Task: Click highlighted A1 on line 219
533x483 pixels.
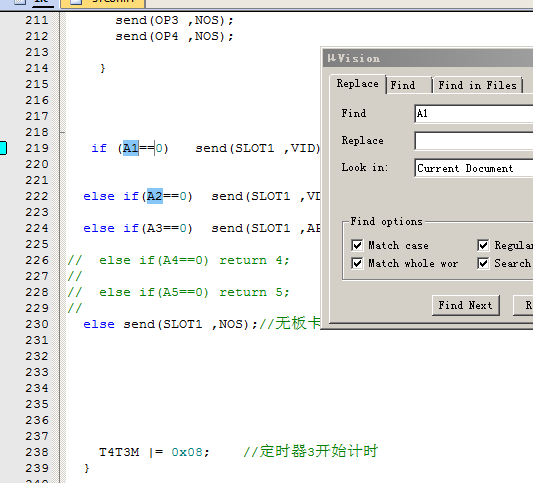Action: [x=131, y=148]
